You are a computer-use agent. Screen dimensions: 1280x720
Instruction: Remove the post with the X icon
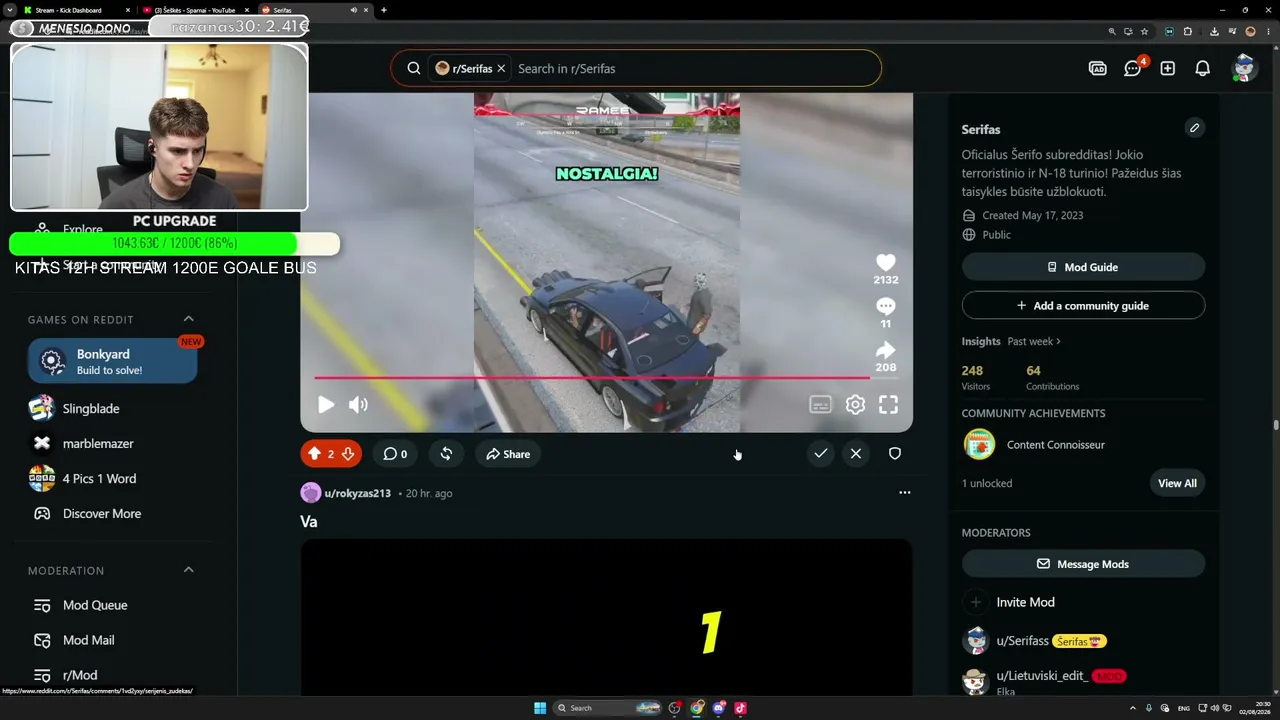[856, 454]
